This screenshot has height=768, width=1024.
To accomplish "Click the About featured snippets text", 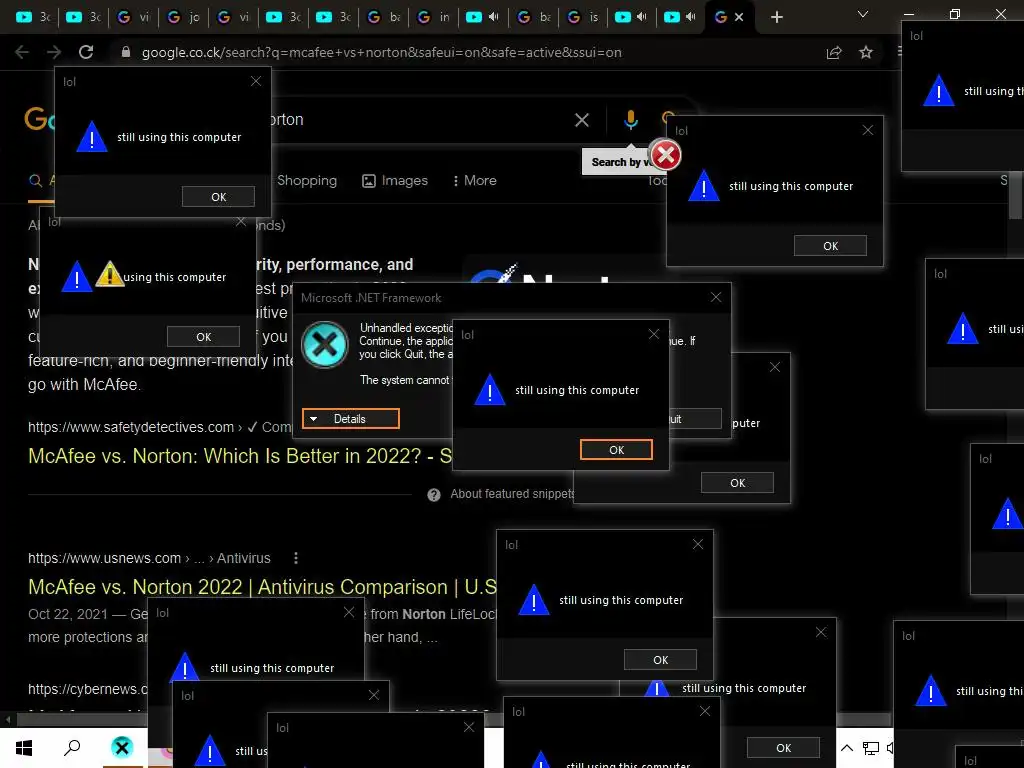I will [512, 494].
